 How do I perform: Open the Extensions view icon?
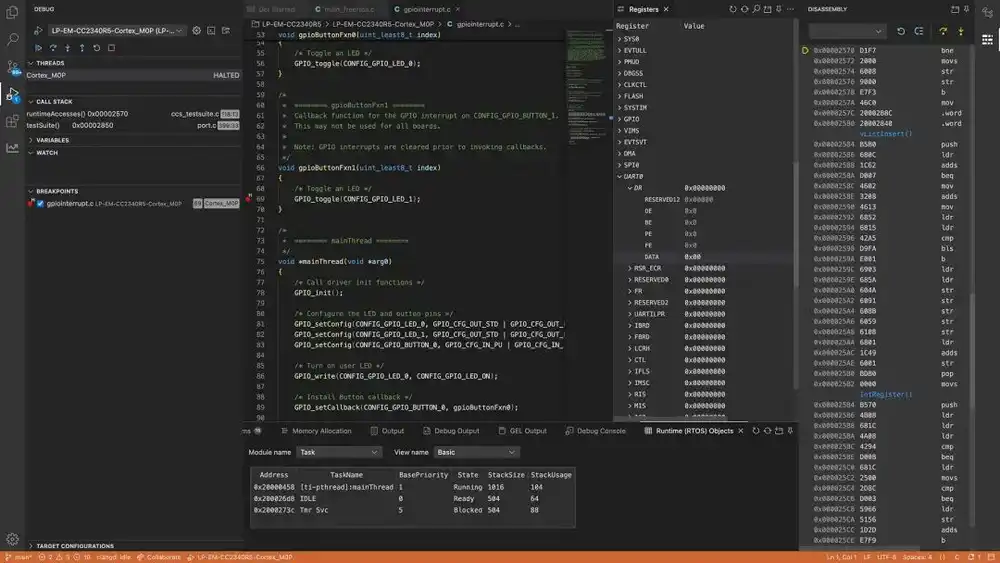(x=12, y=121)
